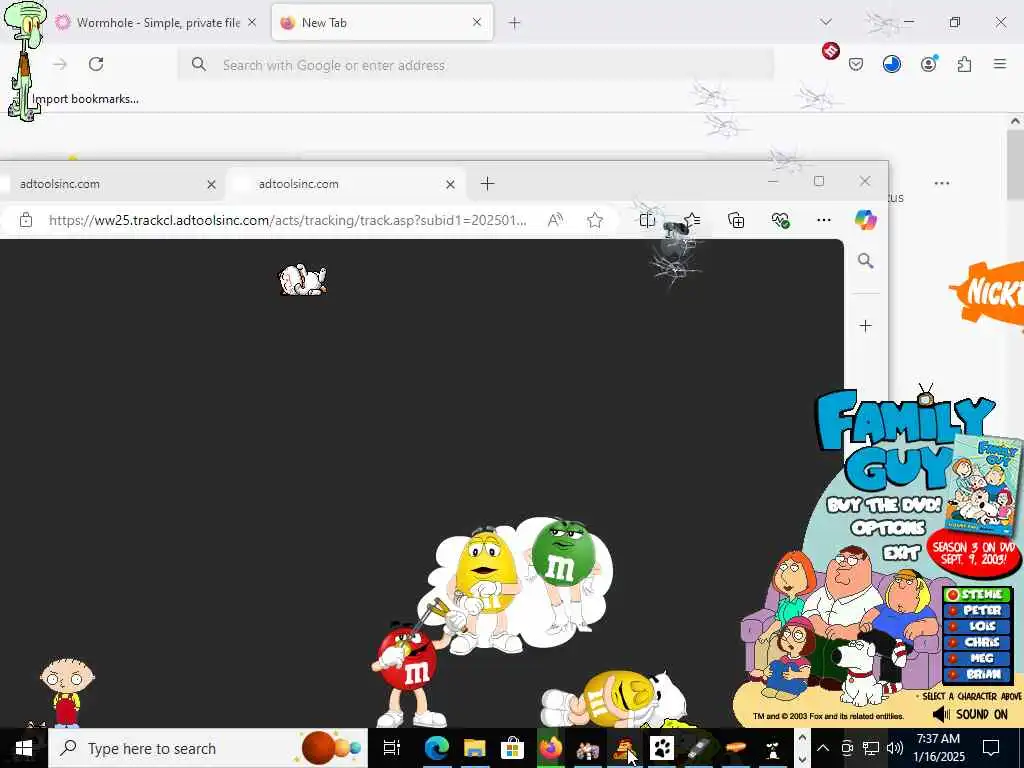The image size is (1024, 768).
Task: Open a new tab in Edge
Action: [487, 184]
